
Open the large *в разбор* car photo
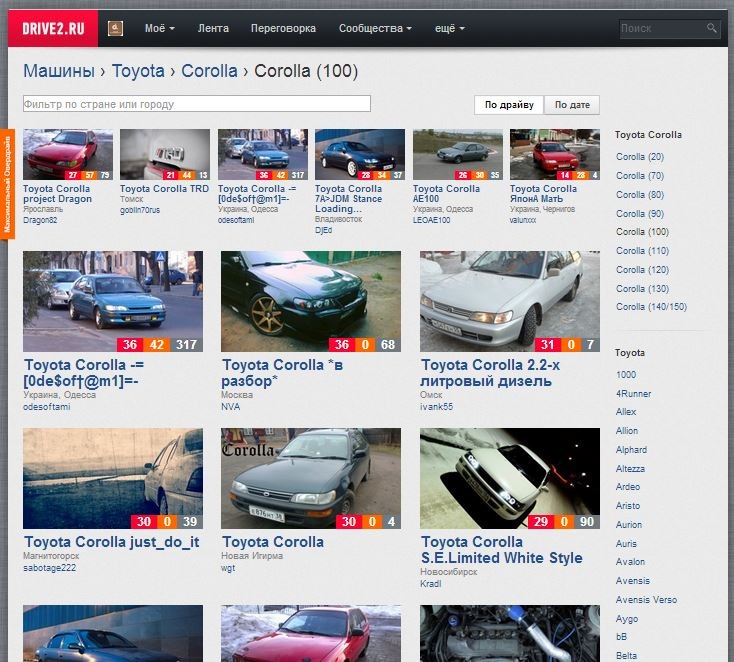coord(311,301)
